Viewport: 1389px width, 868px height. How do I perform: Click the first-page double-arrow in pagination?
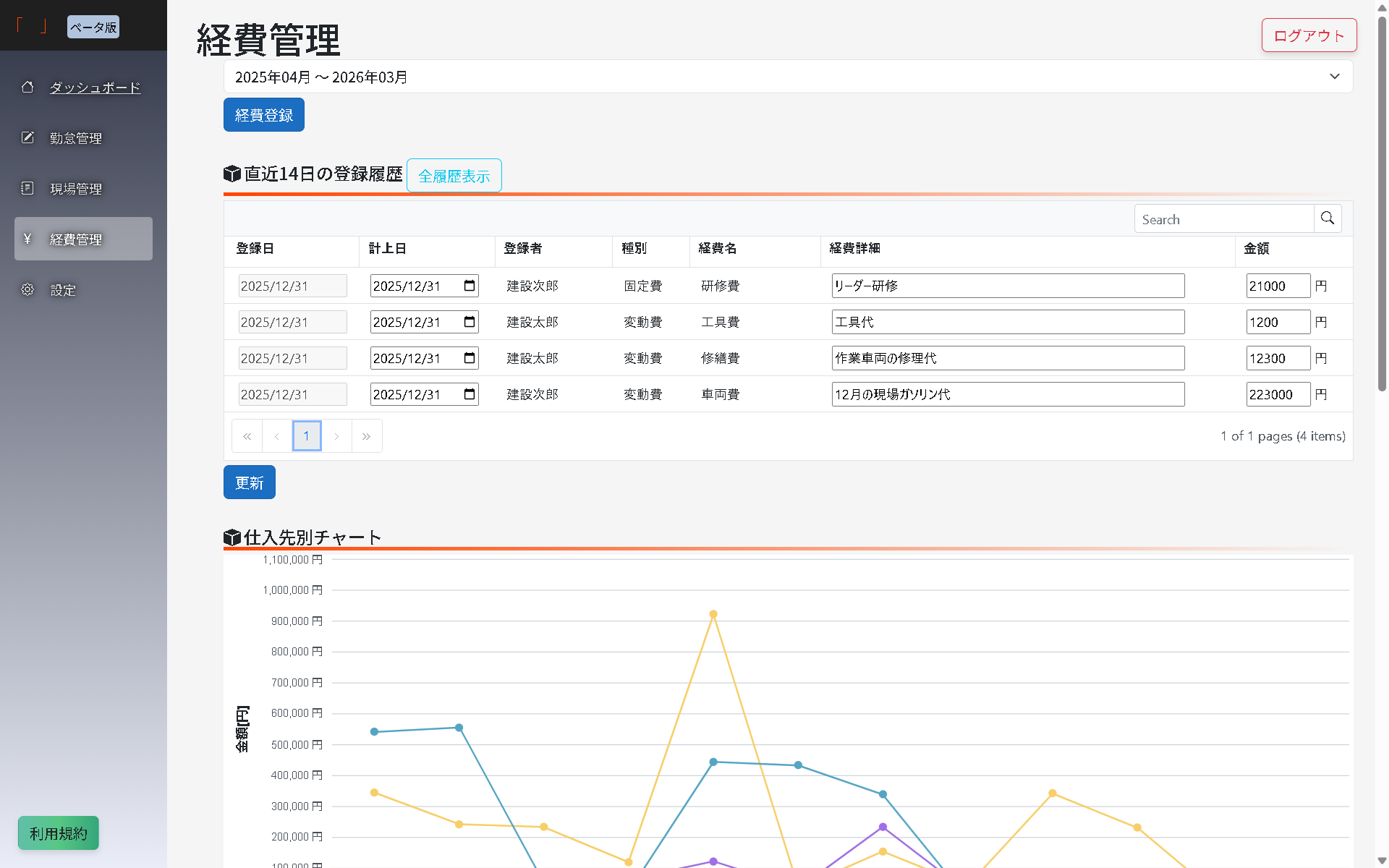click(x=247, y=435)
